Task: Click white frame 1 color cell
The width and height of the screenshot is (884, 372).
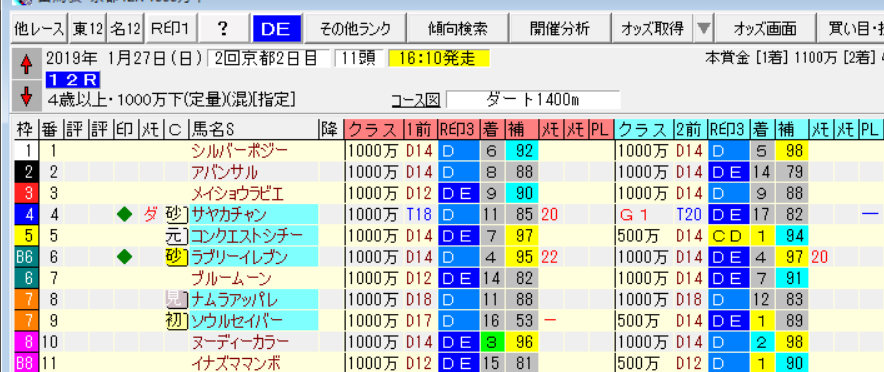Action: (25, 150)
